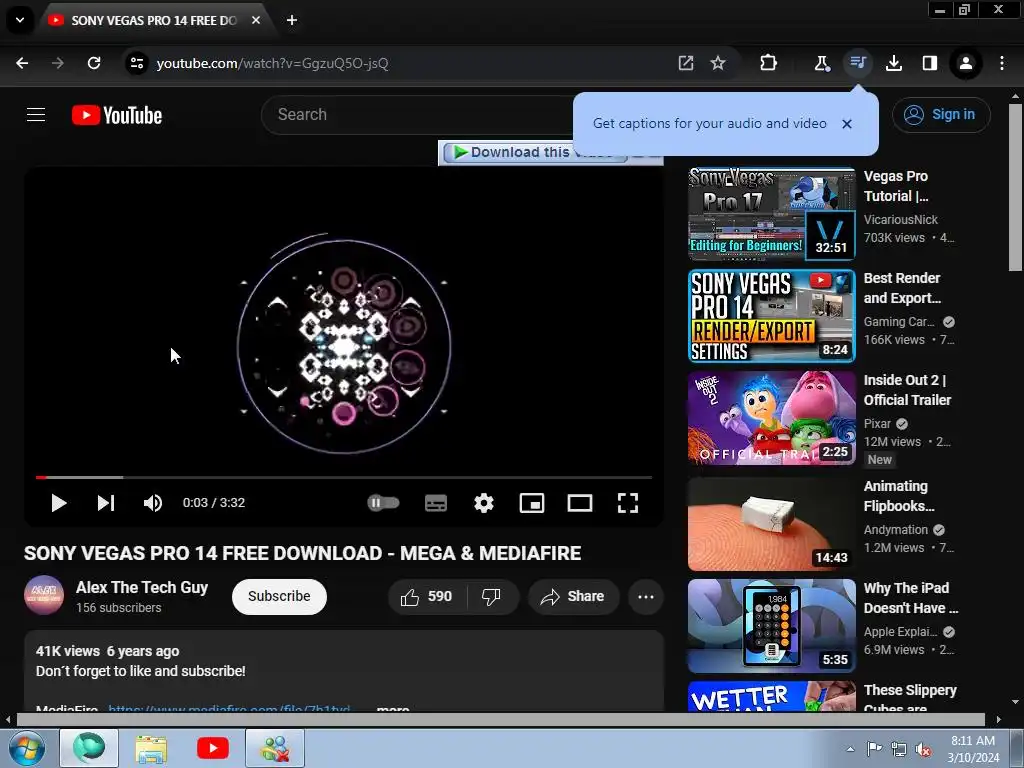This screenshot has height=768, width=1024.
Task: Open Inside Out 2 Official Trailer title
Action: tap(907, 390)
